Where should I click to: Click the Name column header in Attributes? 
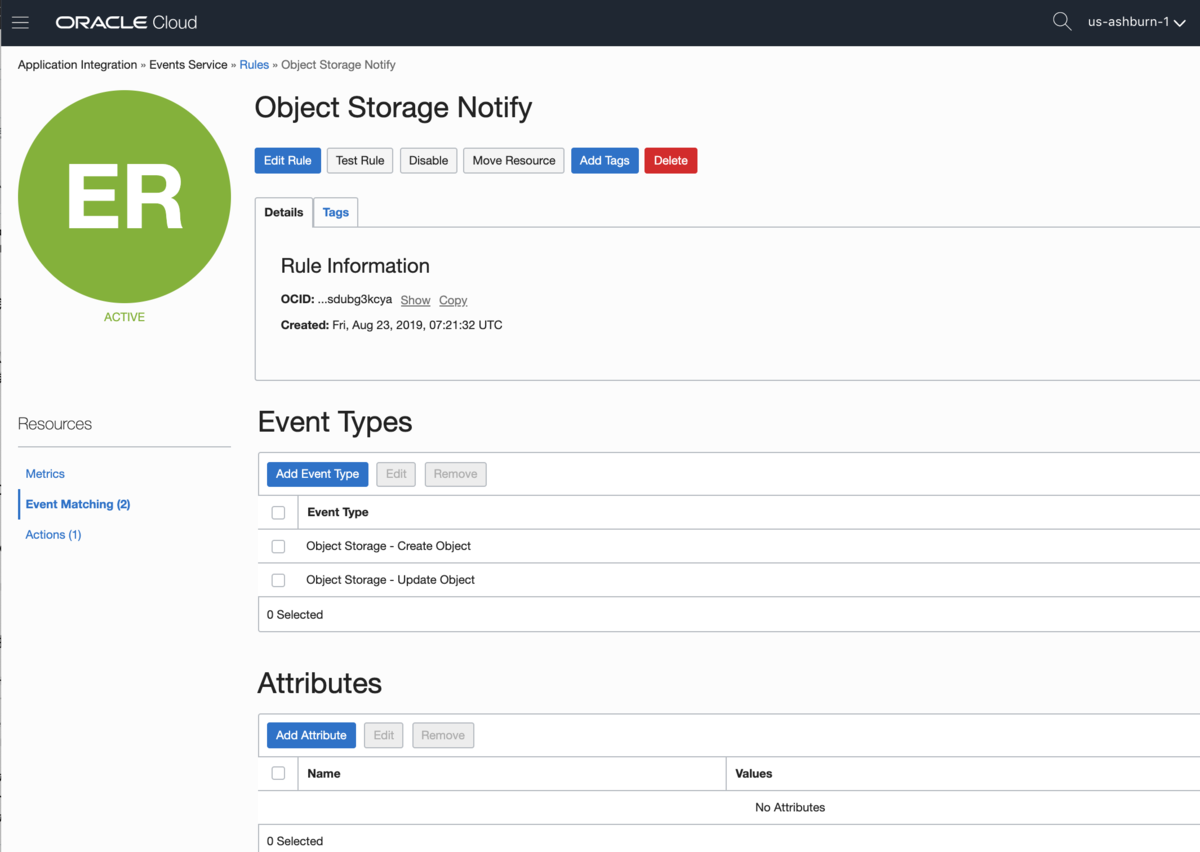pyautogui.click(x=324, y=773)
